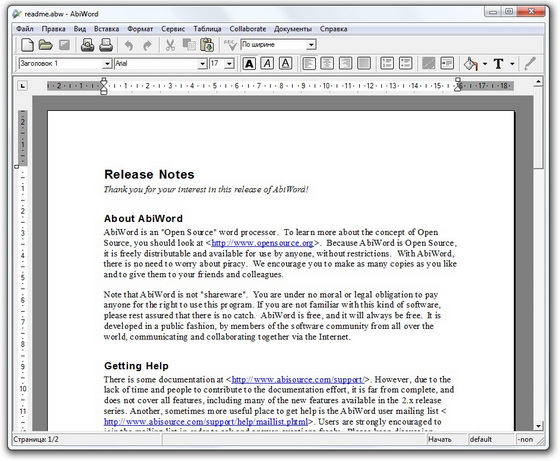Click 'default' in the status bar

[x=481, y=439]
